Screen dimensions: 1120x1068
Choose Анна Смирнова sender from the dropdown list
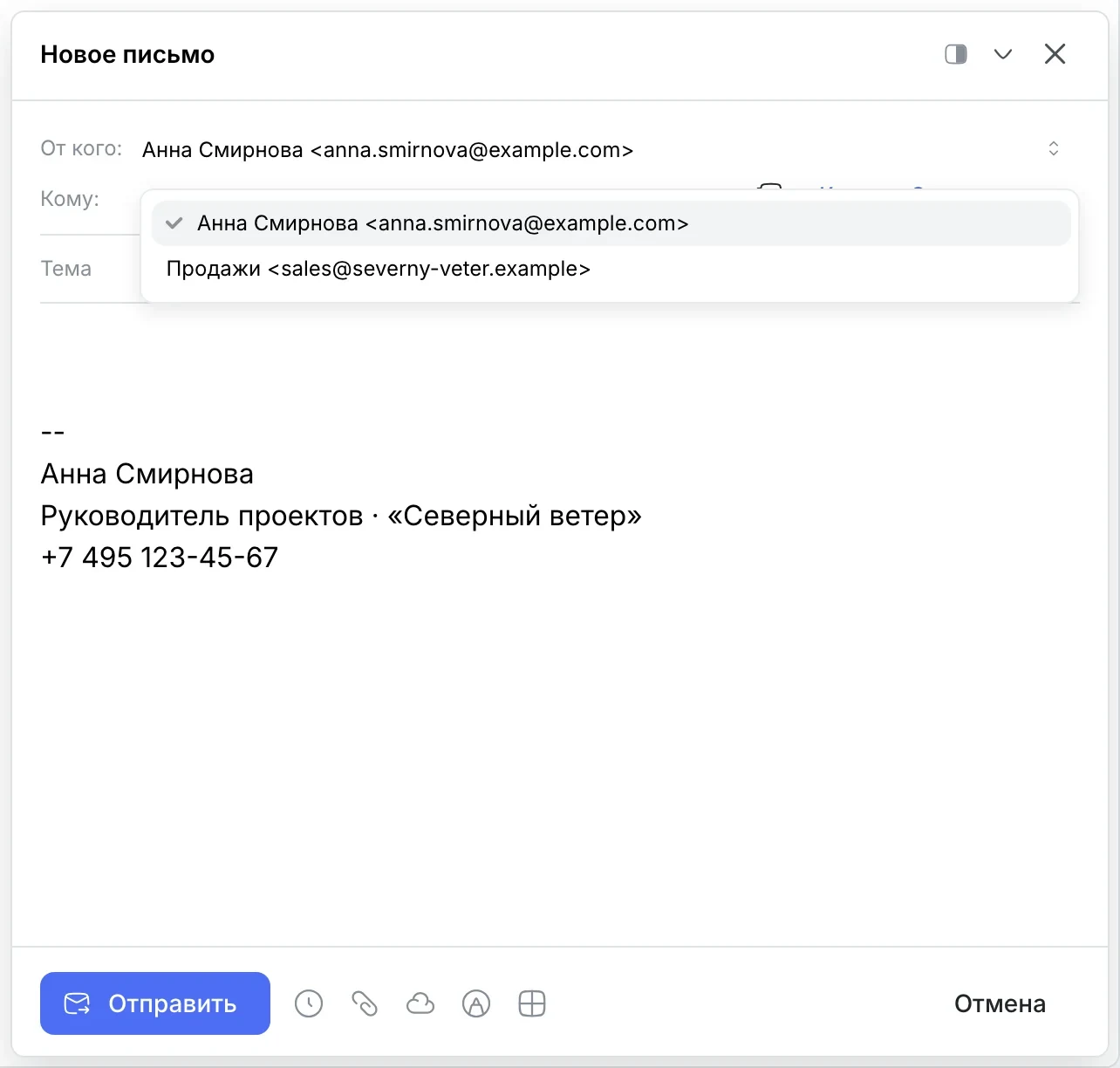click(x=611, y=223)
